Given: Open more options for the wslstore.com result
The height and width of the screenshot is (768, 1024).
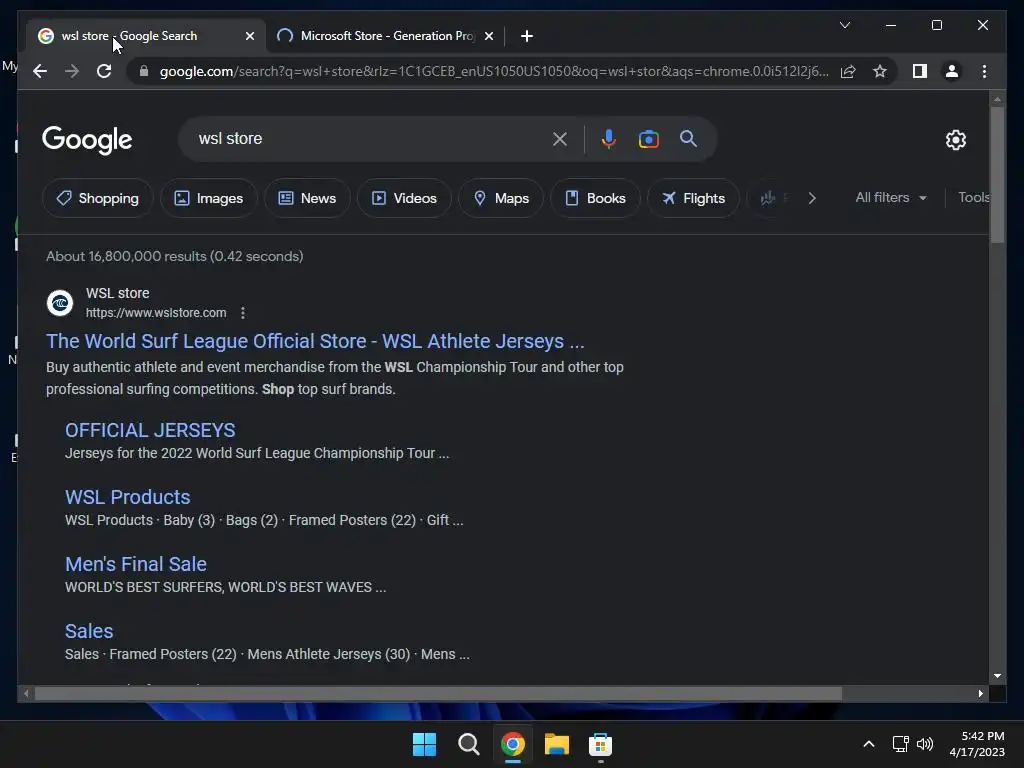Looking at the screenshot, I should pyautogui.click(x=243, y=313).
